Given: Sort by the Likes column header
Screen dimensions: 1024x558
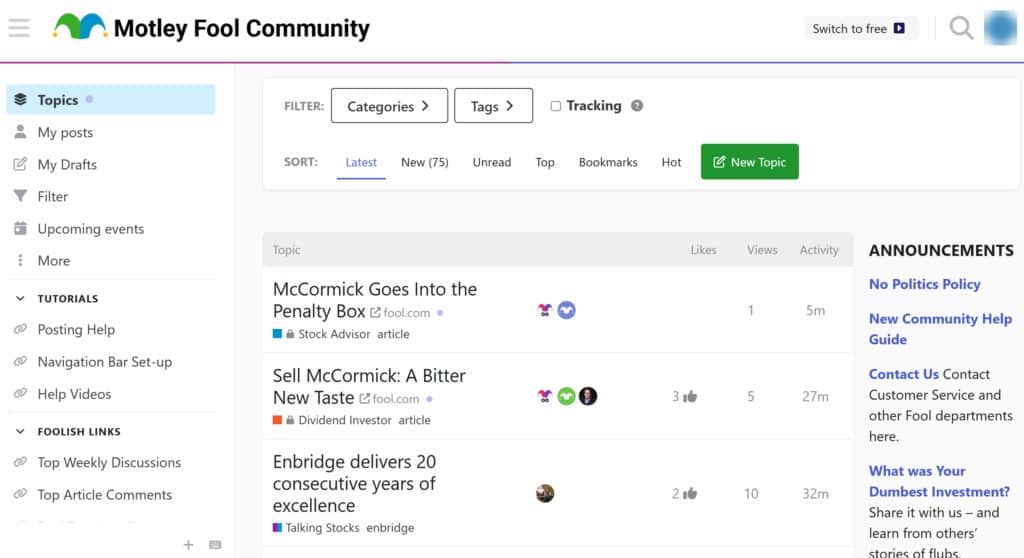Looking at the screenshot, I should (703, 250).
